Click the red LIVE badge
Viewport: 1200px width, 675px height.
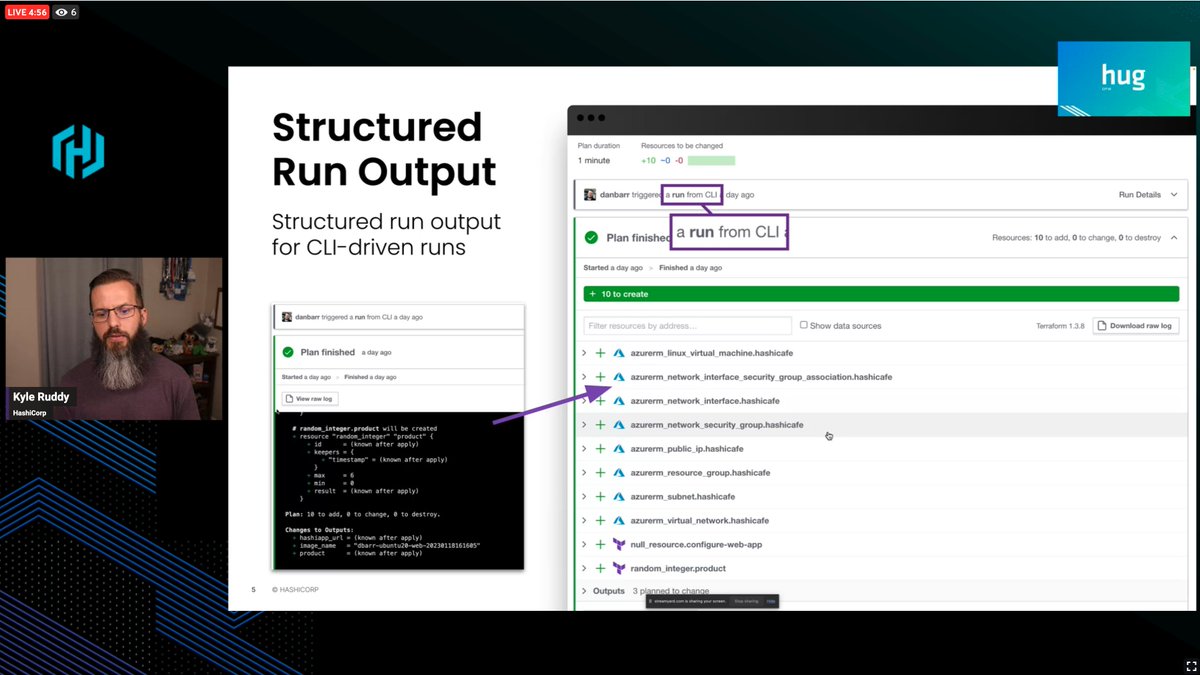(x=26, y=12)
